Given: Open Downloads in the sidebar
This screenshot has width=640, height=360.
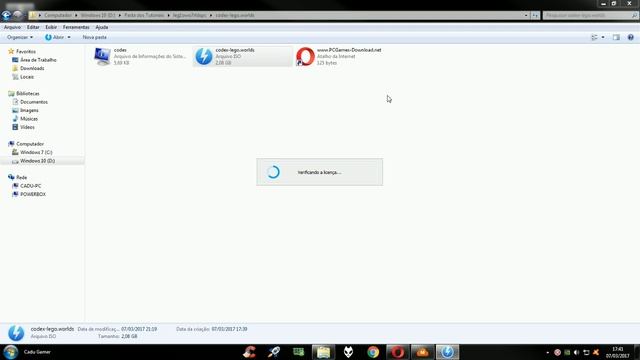Looking at the screenshot, I should click(32, 68).
